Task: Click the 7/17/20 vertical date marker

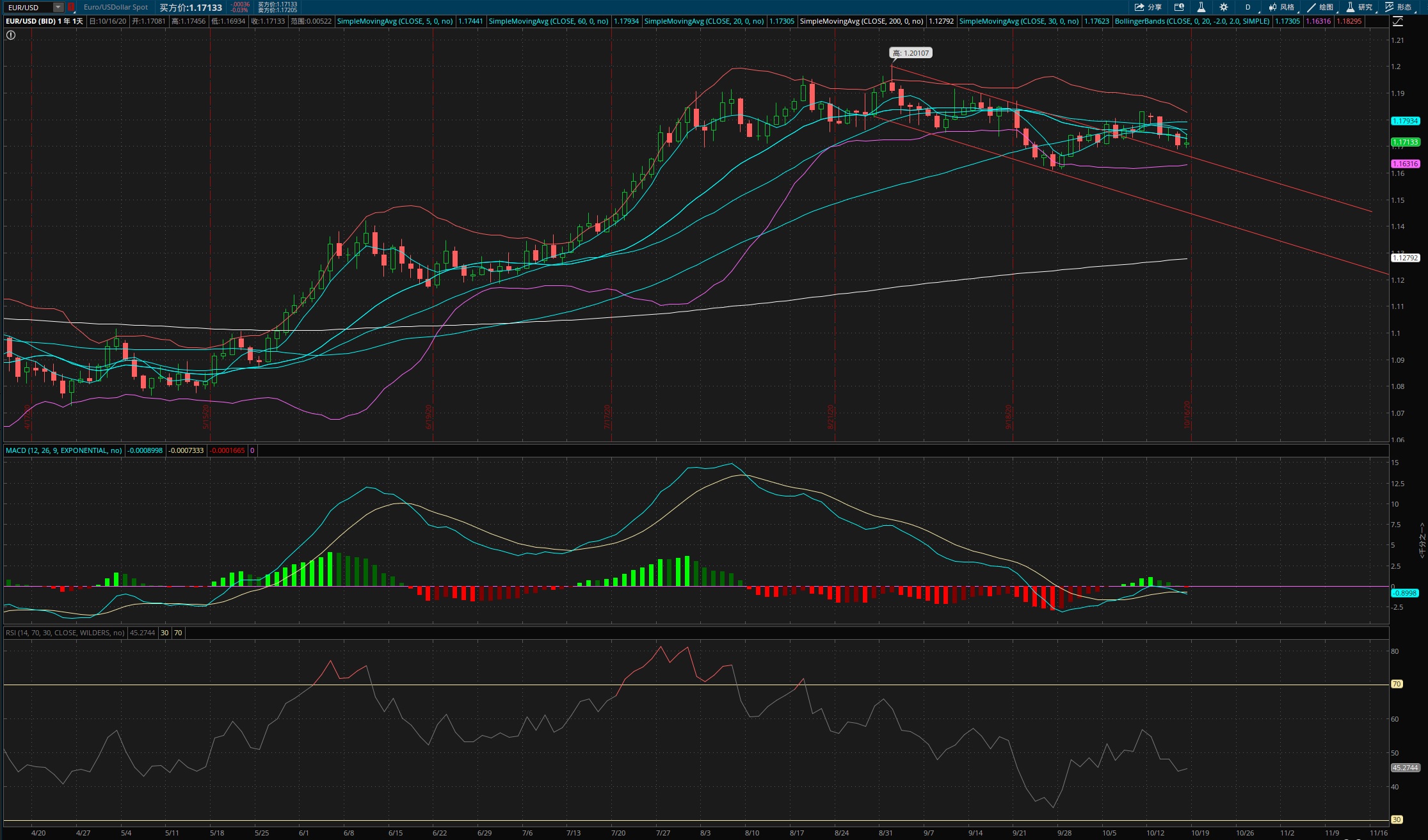Action: (x=607, y=416)
